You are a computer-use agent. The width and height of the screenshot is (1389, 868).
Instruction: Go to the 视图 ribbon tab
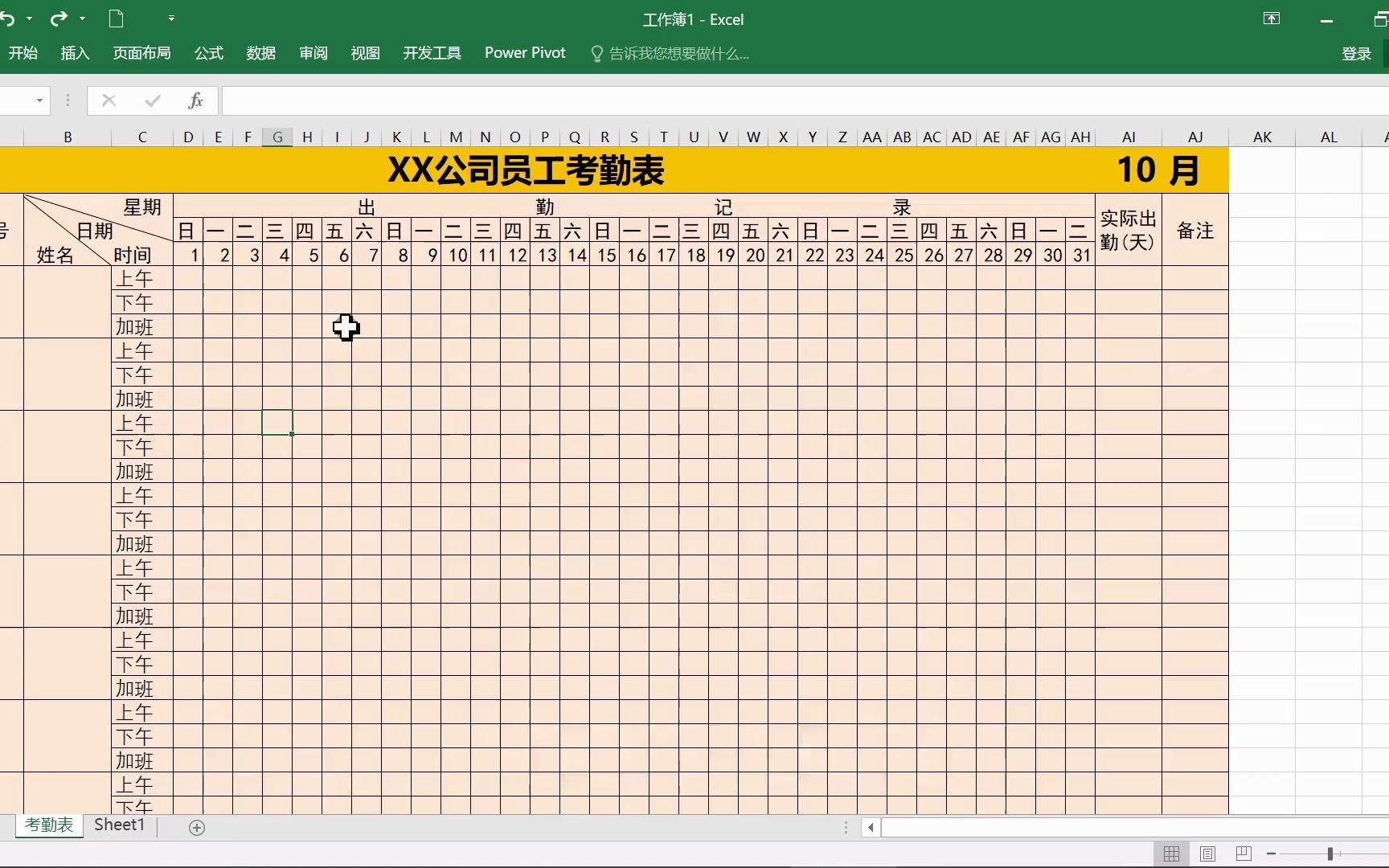(365, 53)
